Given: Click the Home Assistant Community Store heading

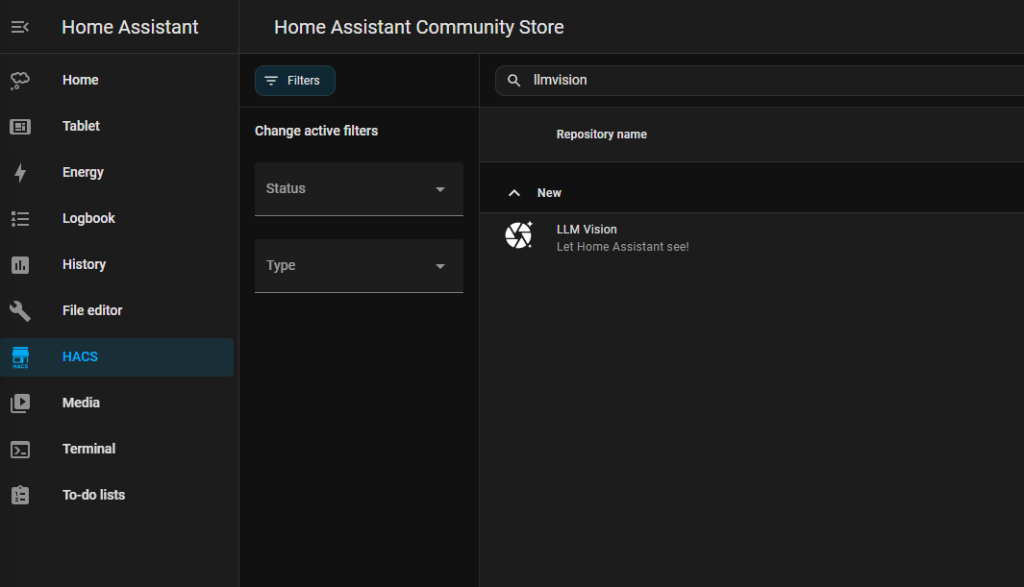Looking at the screenshot, I should coord(419,27).
